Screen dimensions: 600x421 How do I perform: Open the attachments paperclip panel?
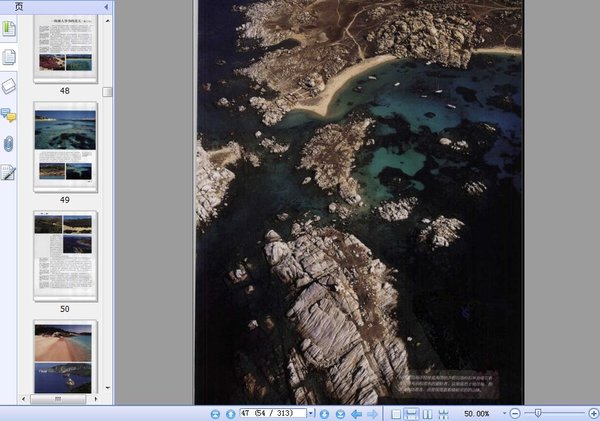9,143
